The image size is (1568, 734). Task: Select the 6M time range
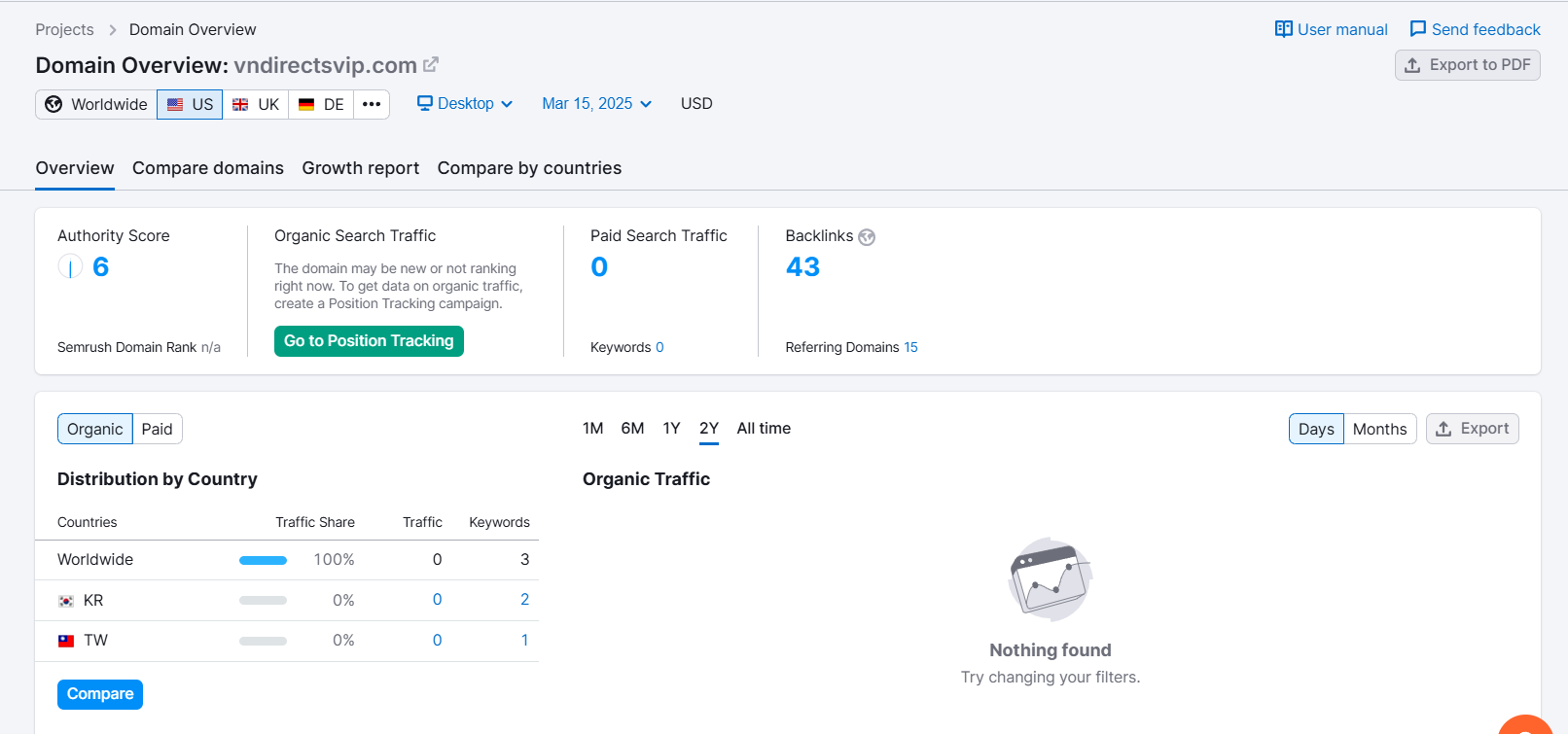pyautogui.click(x=632, y=429)
